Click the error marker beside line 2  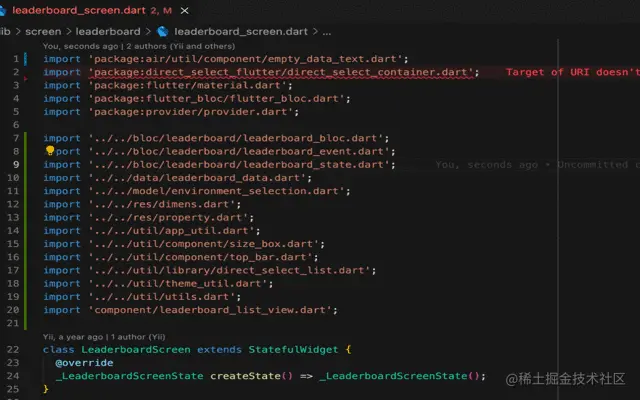click(26, 78)
